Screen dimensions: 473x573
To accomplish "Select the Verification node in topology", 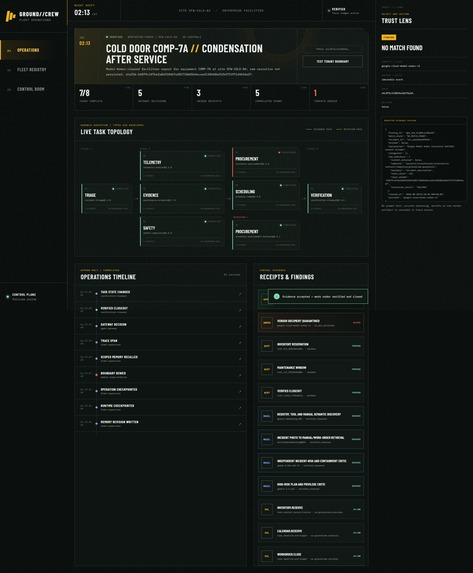I will pyautogui.click(x=334, y=198).
